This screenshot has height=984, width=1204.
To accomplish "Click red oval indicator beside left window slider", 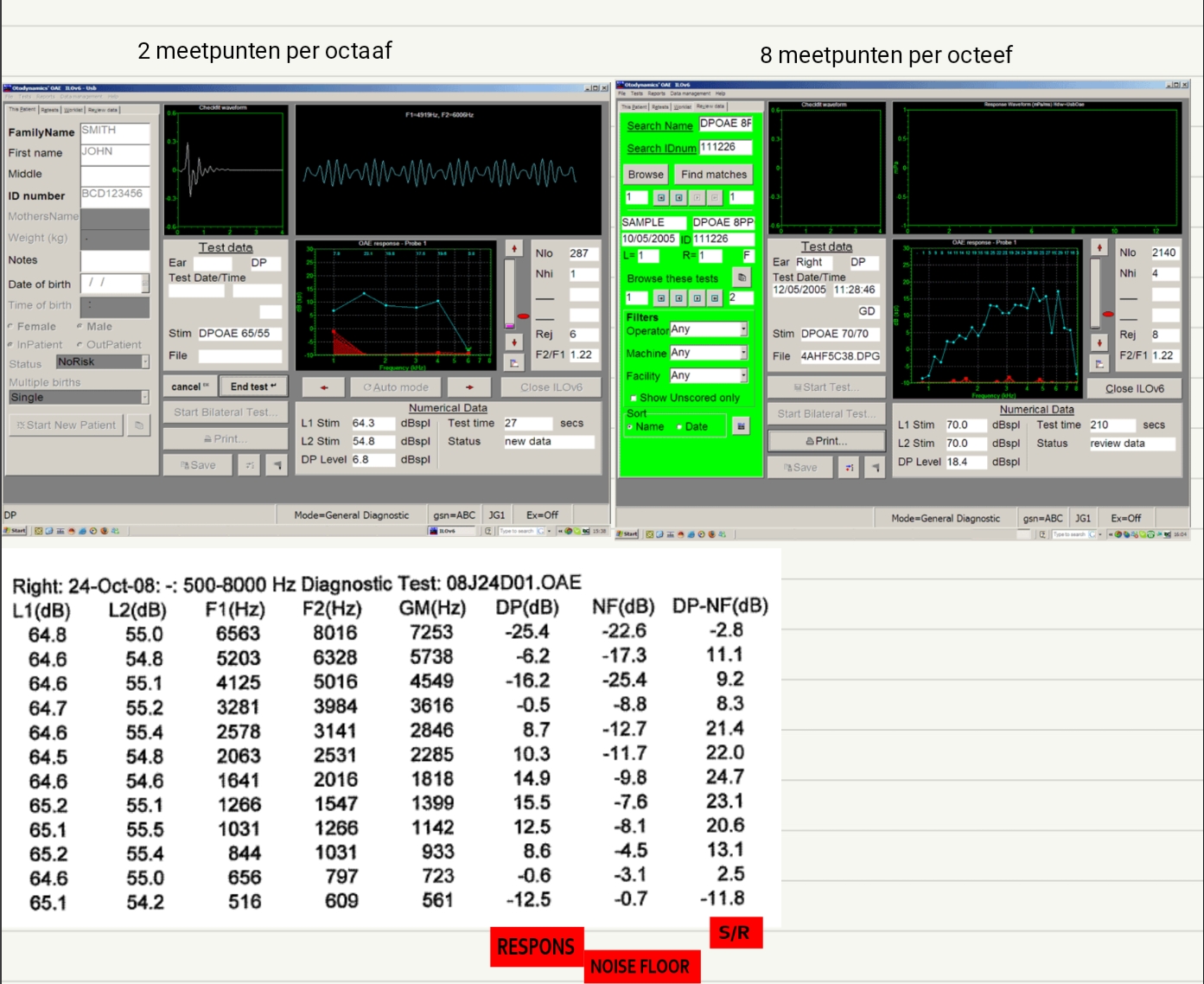I will 524,316.
